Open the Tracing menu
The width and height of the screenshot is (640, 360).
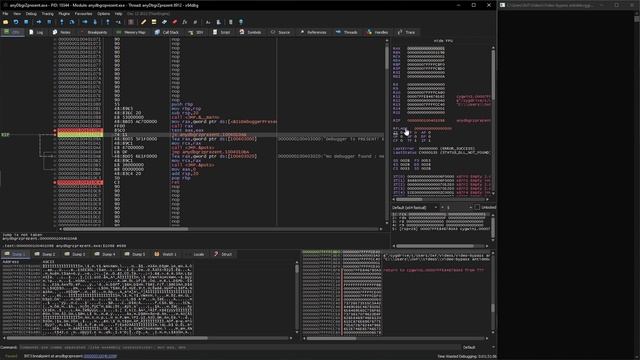click(x=47, y=13)
